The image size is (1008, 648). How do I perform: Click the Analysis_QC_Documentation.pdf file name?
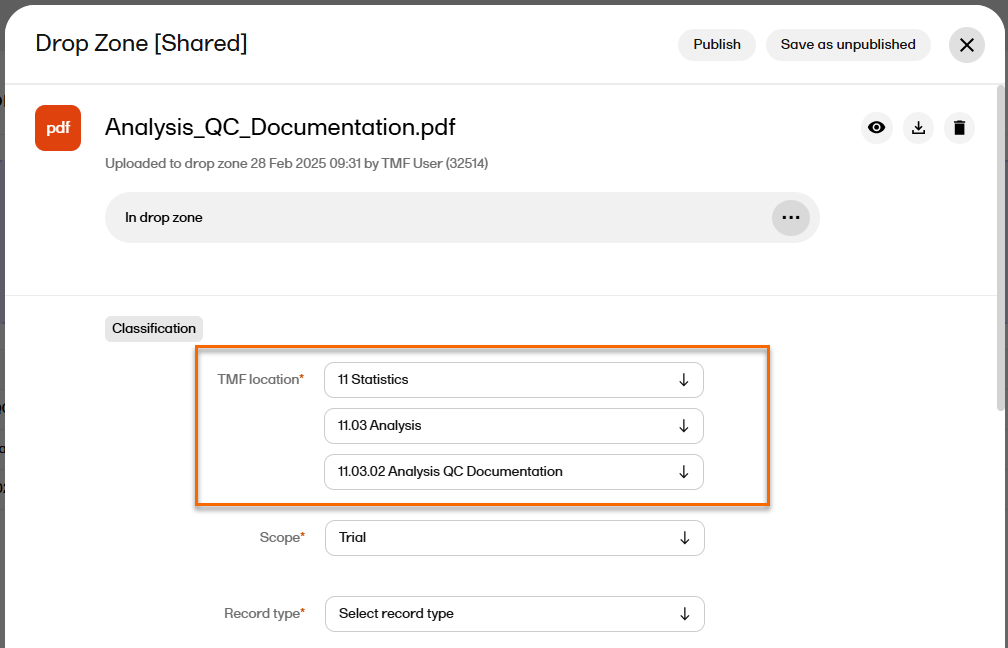tap(280, 127)
